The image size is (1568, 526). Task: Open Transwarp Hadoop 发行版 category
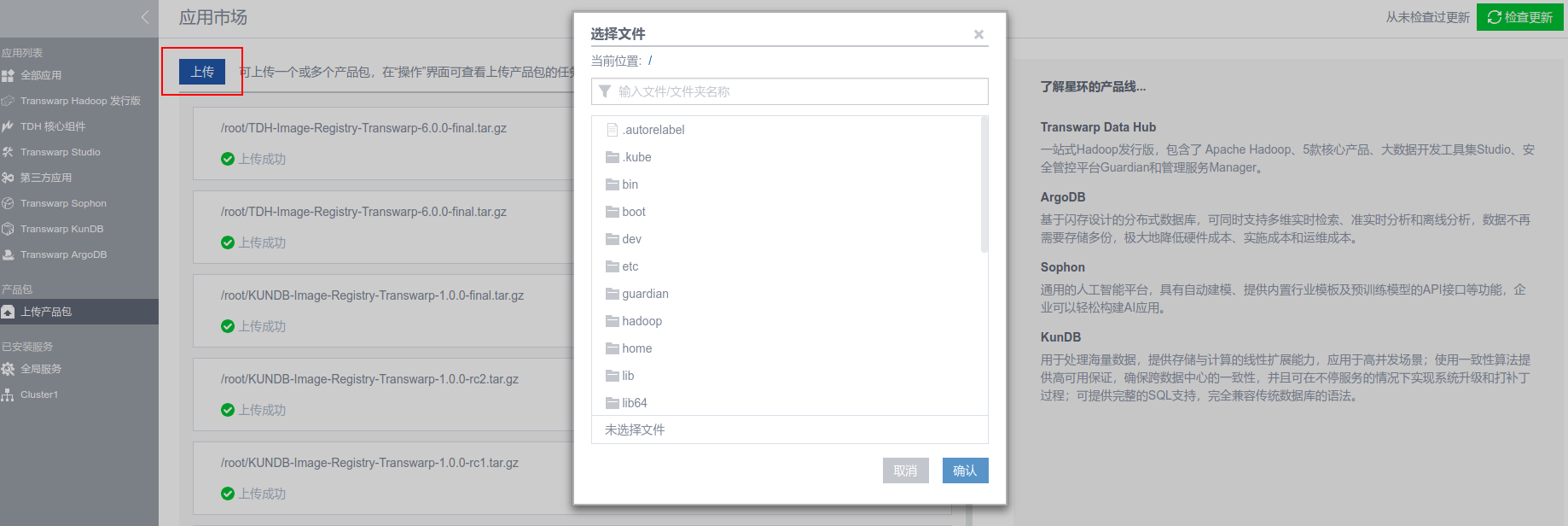pos(80,101)
